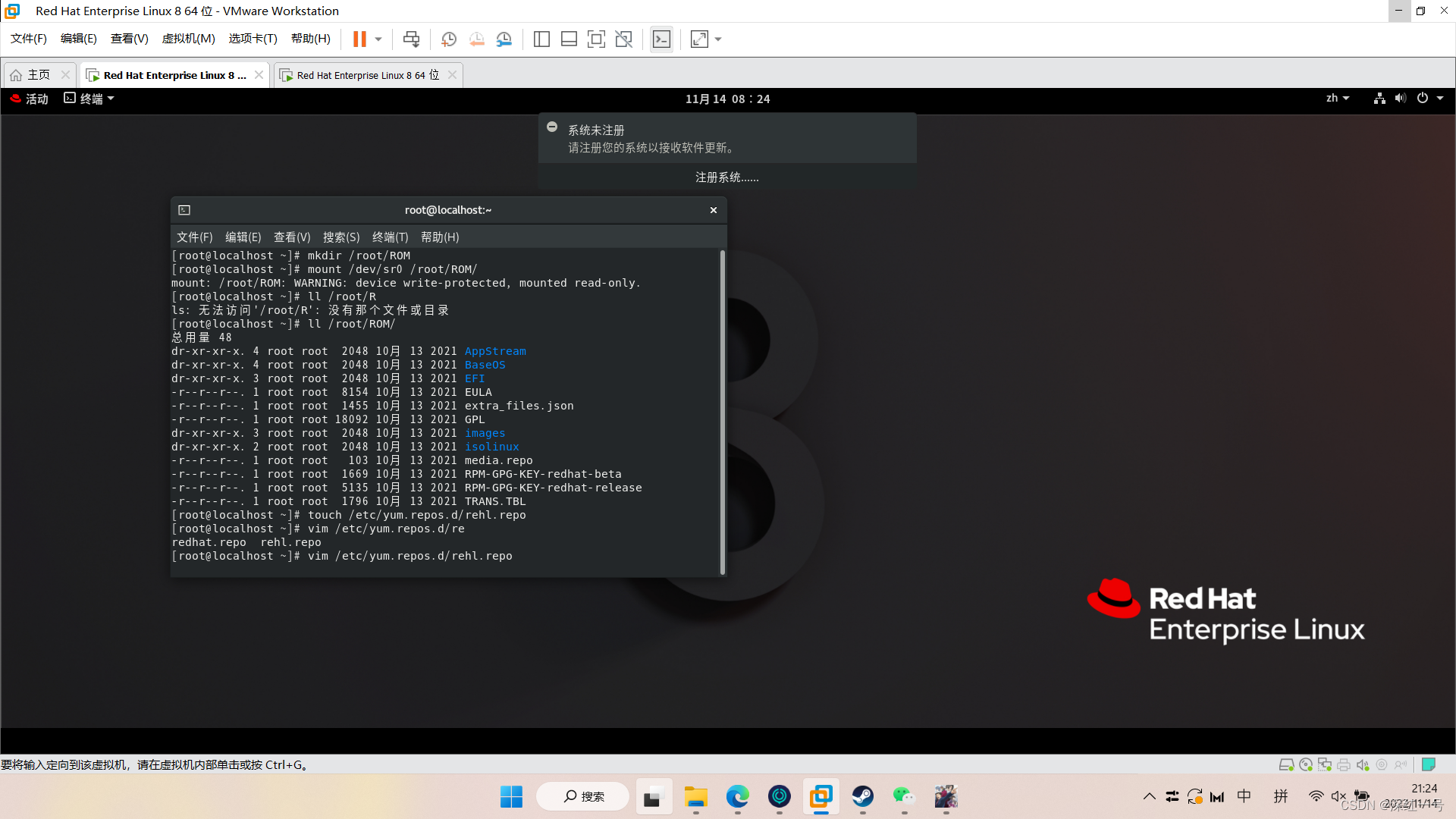Open the GNOME power menu

(1429, 99)
